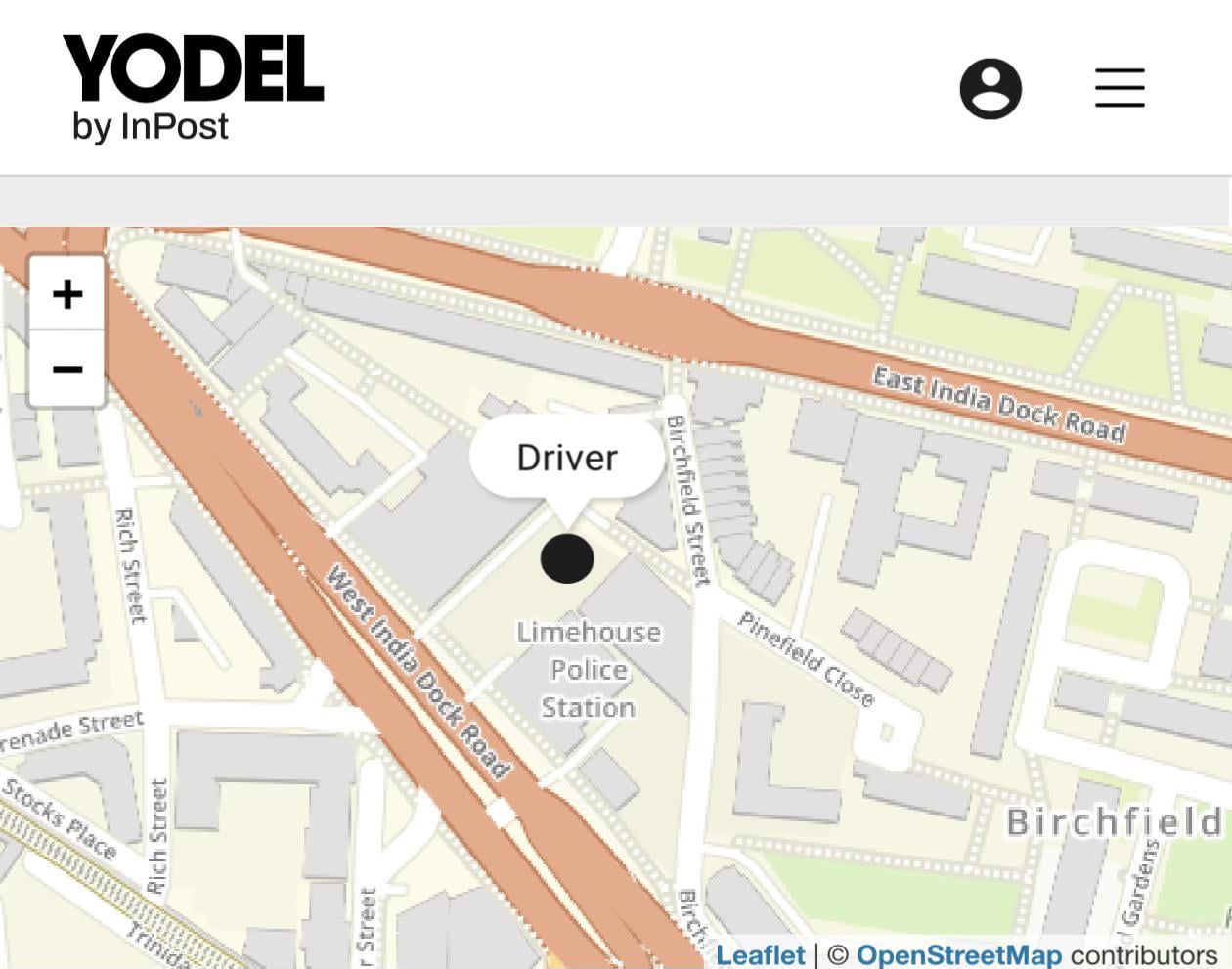The width and height of the screenshot is (1232, 969).
Task: Click the West India Dock Road label
Action: click(x=418, y=672)
